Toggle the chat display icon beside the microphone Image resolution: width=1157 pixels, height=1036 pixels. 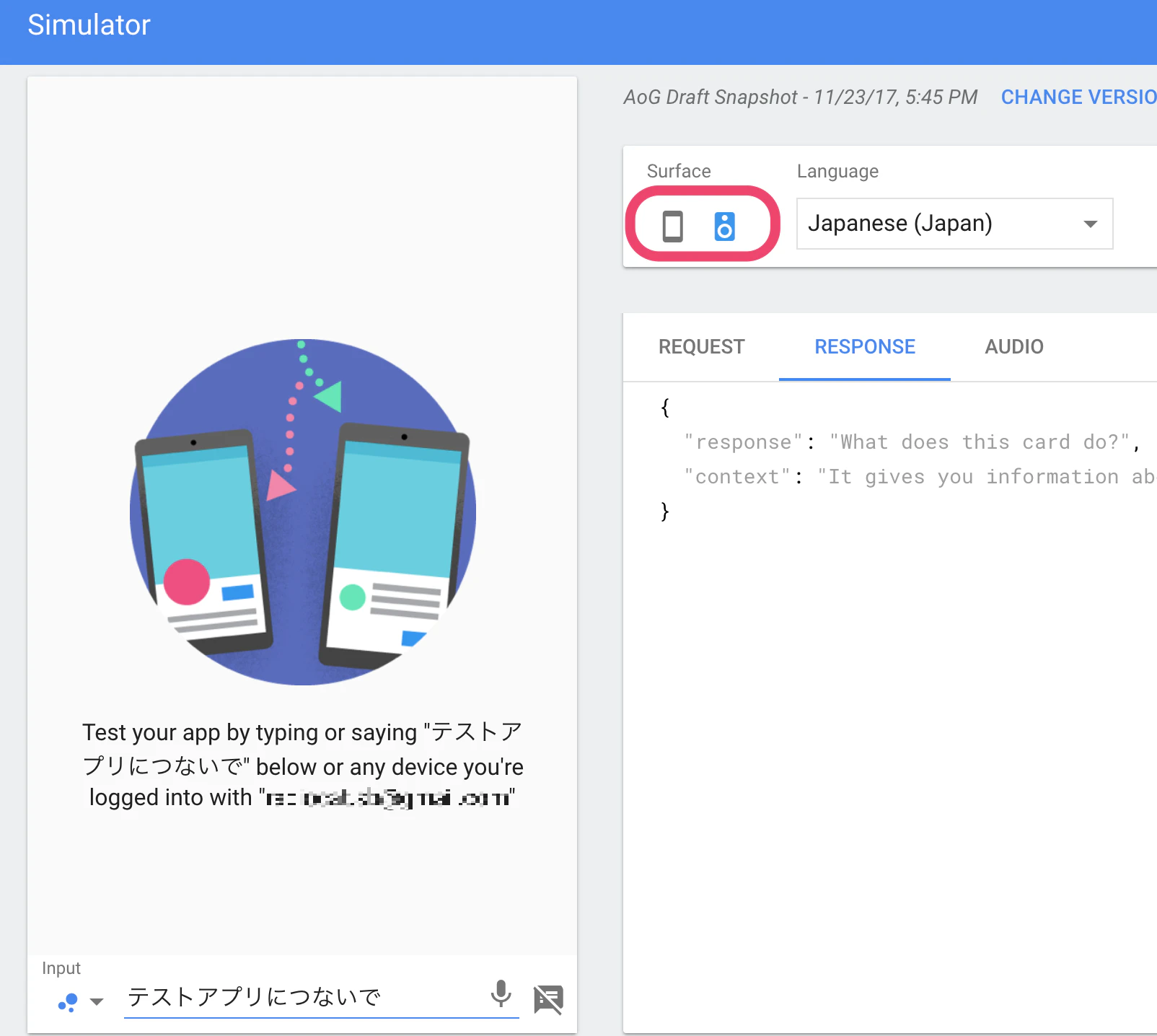(548, 998)
